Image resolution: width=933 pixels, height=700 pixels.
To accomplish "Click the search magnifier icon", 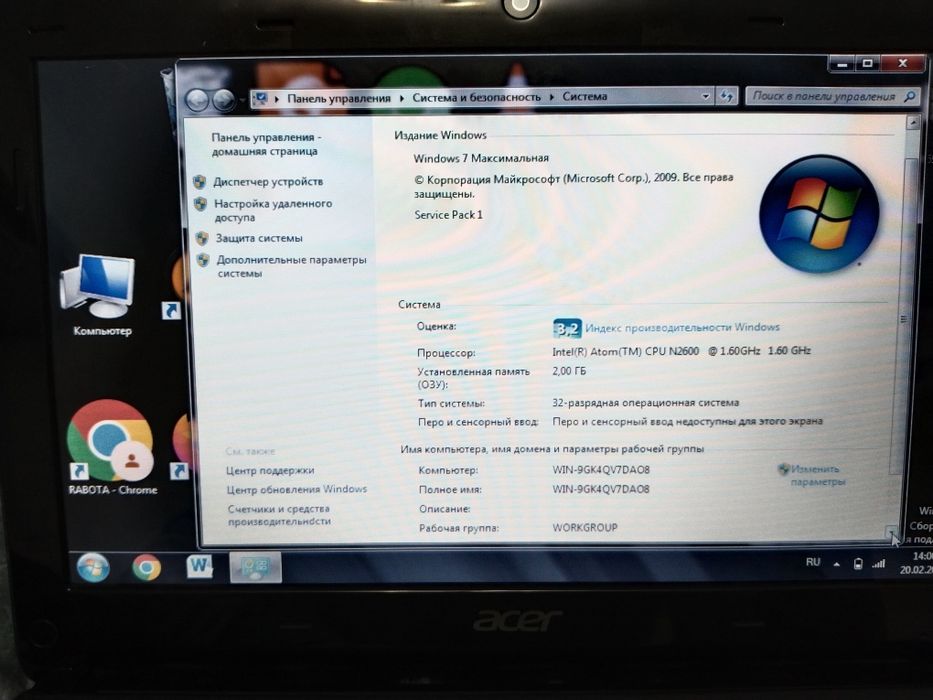I will coord(910,96).
